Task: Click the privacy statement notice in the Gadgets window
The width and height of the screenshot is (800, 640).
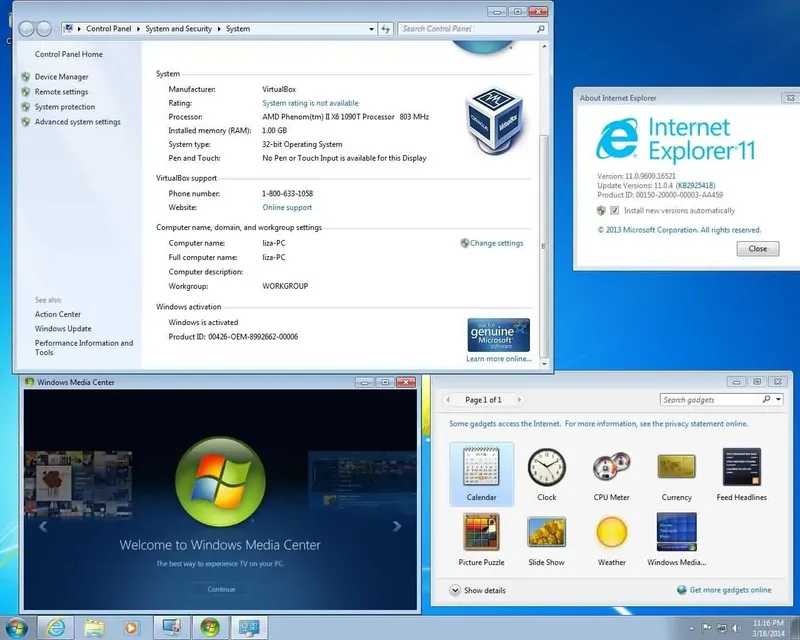Action: [598, 424]
